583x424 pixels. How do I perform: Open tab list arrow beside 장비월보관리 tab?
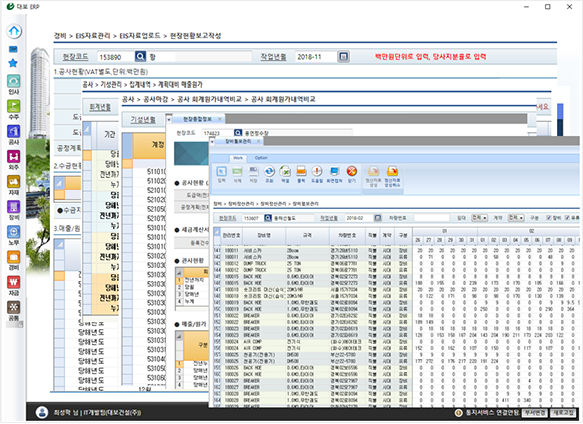pyautogui.click(x=212, y=142)
